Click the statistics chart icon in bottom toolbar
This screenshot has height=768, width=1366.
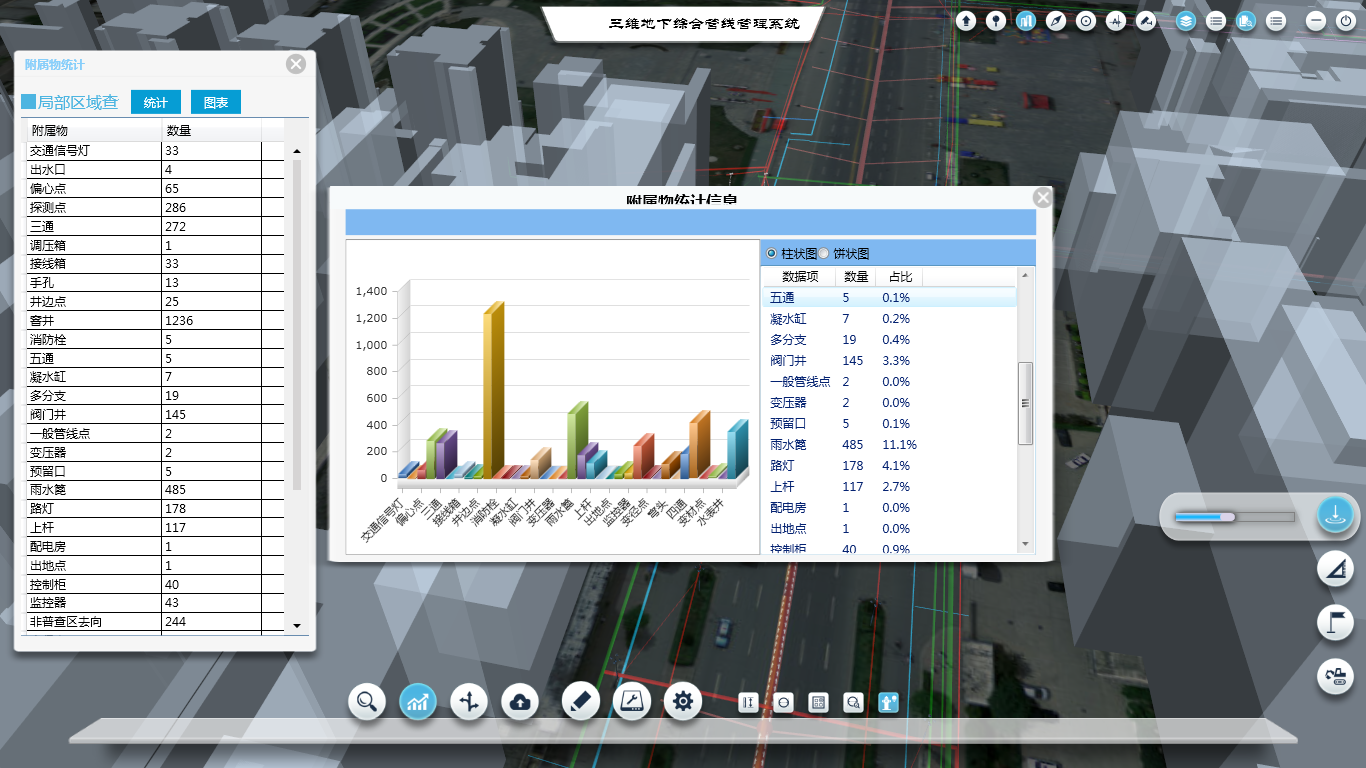tap(418, 702)
